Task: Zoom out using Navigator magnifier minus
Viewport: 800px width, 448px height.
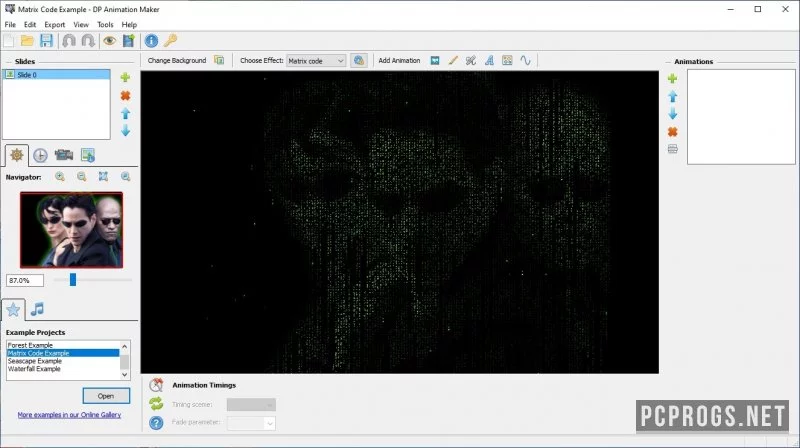Action: coord(82,177)
